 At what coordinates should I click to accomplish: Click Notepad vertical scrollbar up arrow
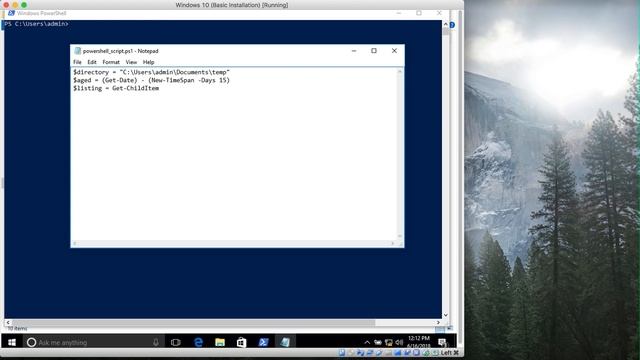(400, 72)
